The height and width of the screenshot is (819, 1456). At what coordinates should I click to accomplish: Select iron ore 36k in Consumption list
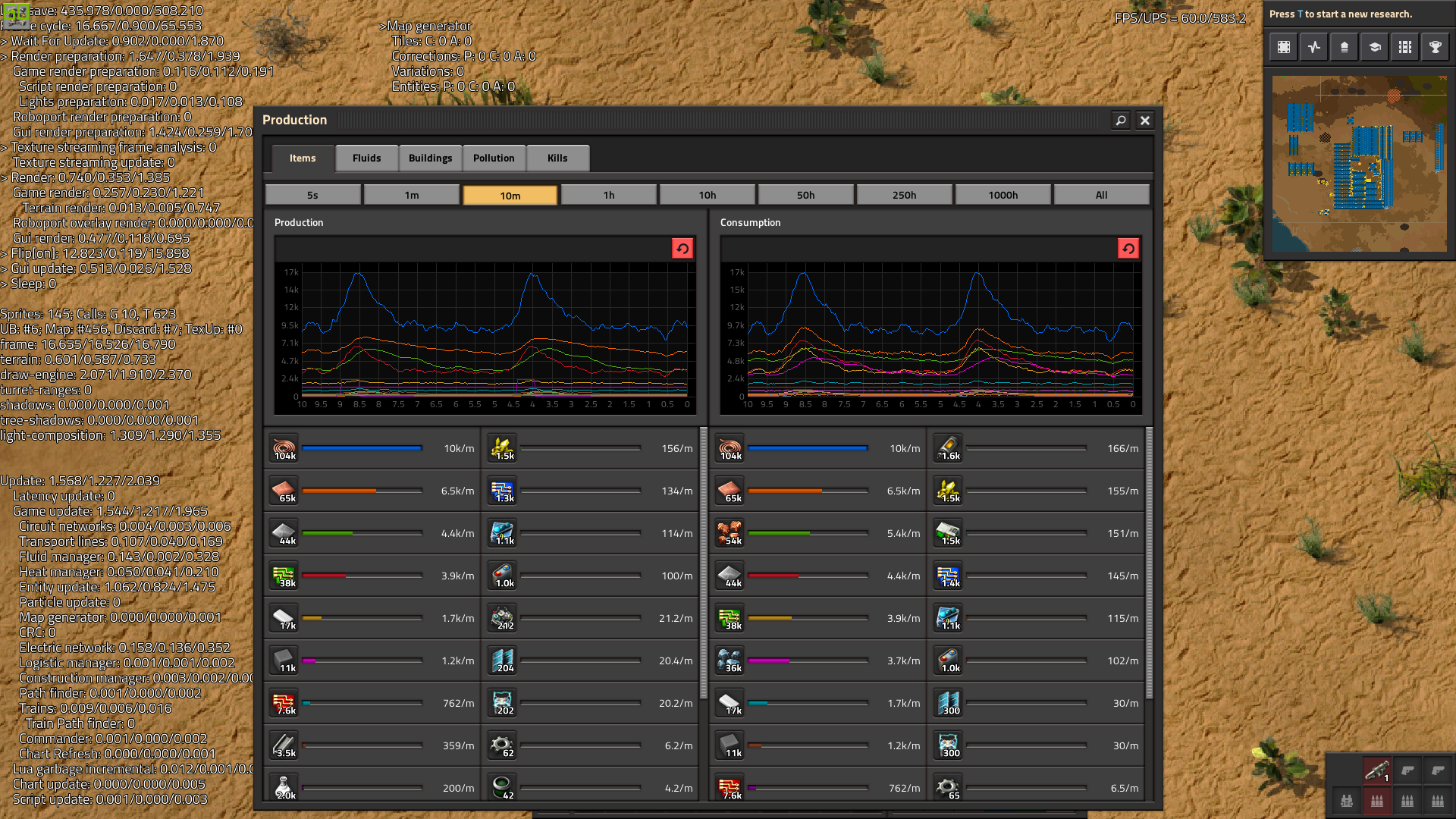coord(731,661)
